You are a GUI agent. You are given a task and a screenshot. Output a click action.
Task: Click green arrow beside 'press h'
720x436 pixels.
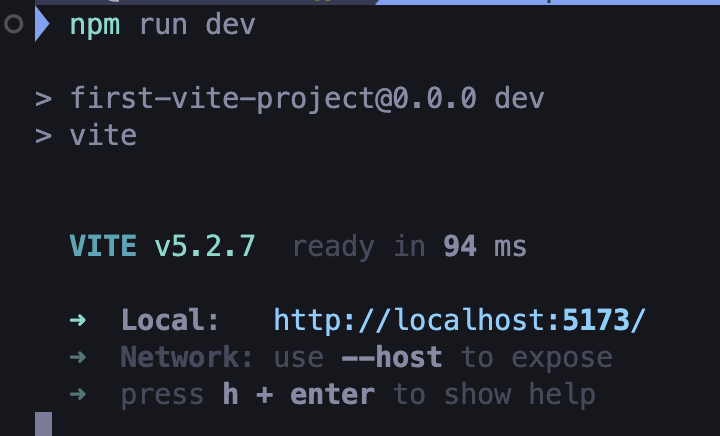[x=78, y=394]
